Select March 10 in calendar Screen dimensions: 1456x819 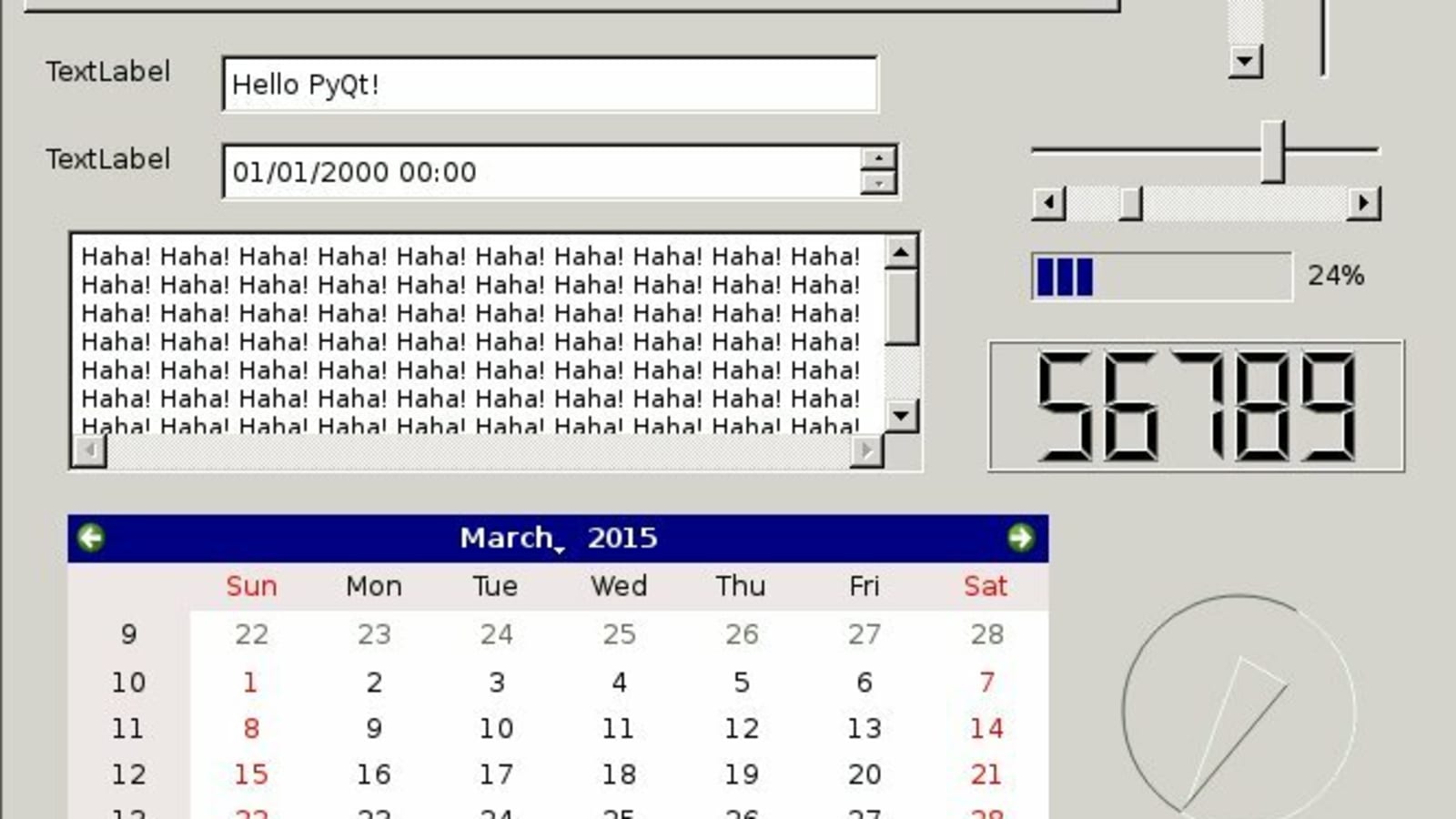[497, 728]
